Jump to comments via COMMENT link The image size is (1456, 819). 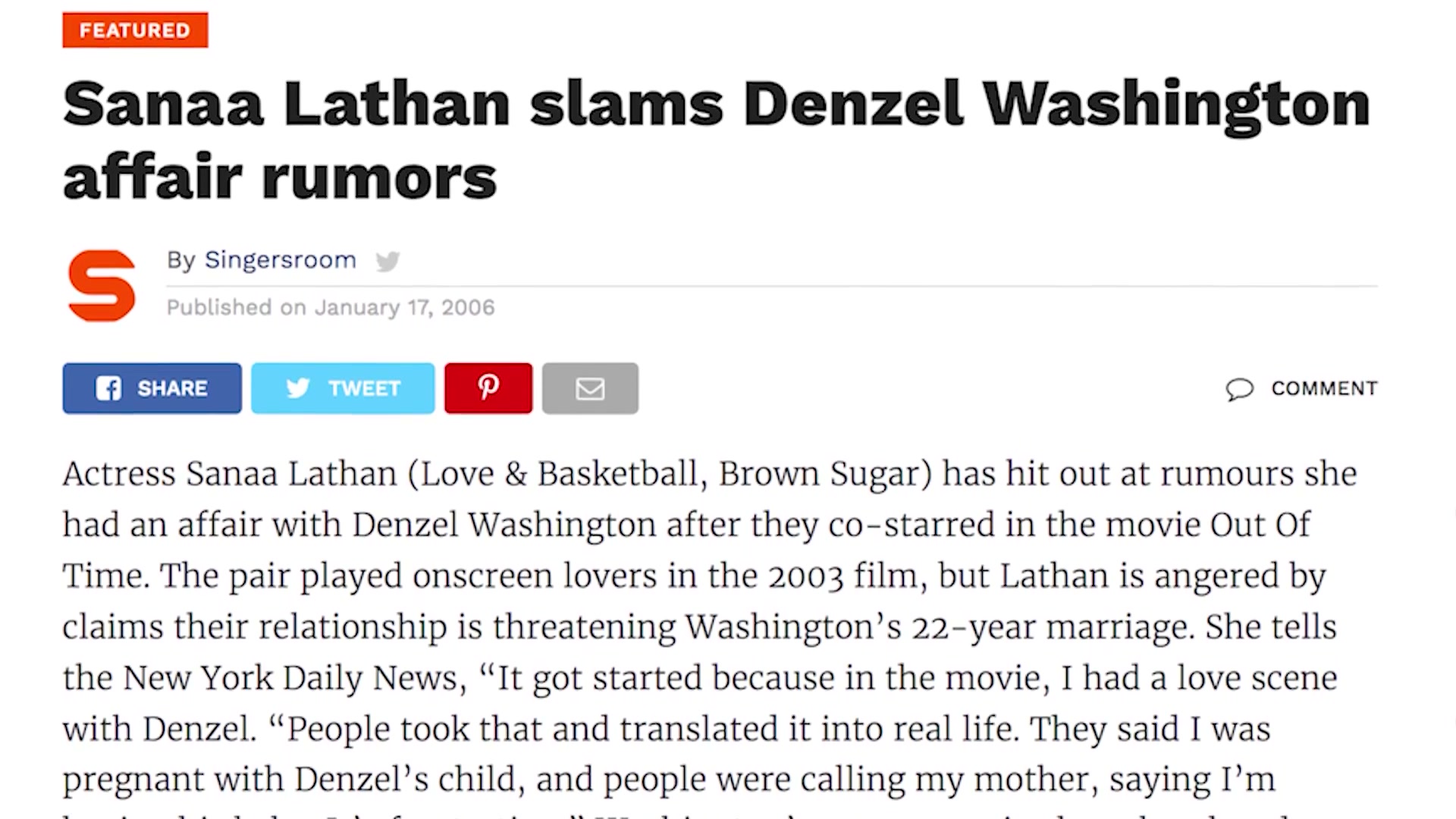(x=1324, y=388)
